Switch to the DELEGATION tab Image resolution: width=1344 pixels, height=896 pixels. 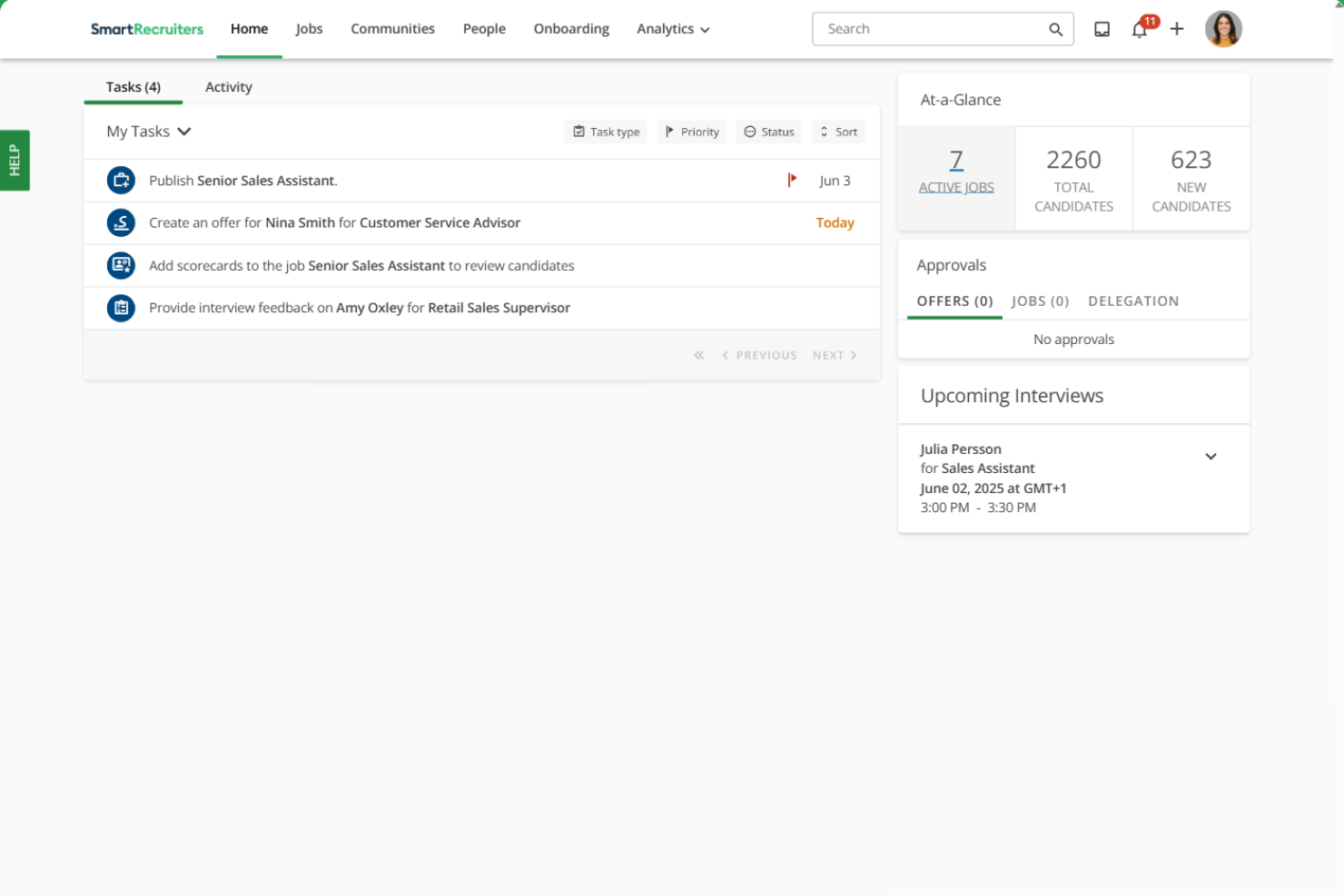coord(1133,301)
